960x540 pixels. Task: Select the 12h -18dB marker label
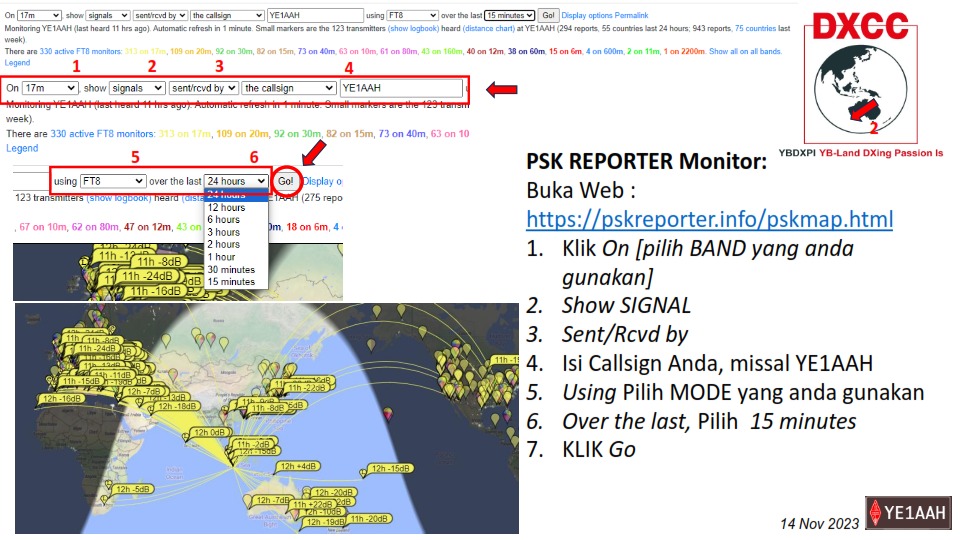177,406
